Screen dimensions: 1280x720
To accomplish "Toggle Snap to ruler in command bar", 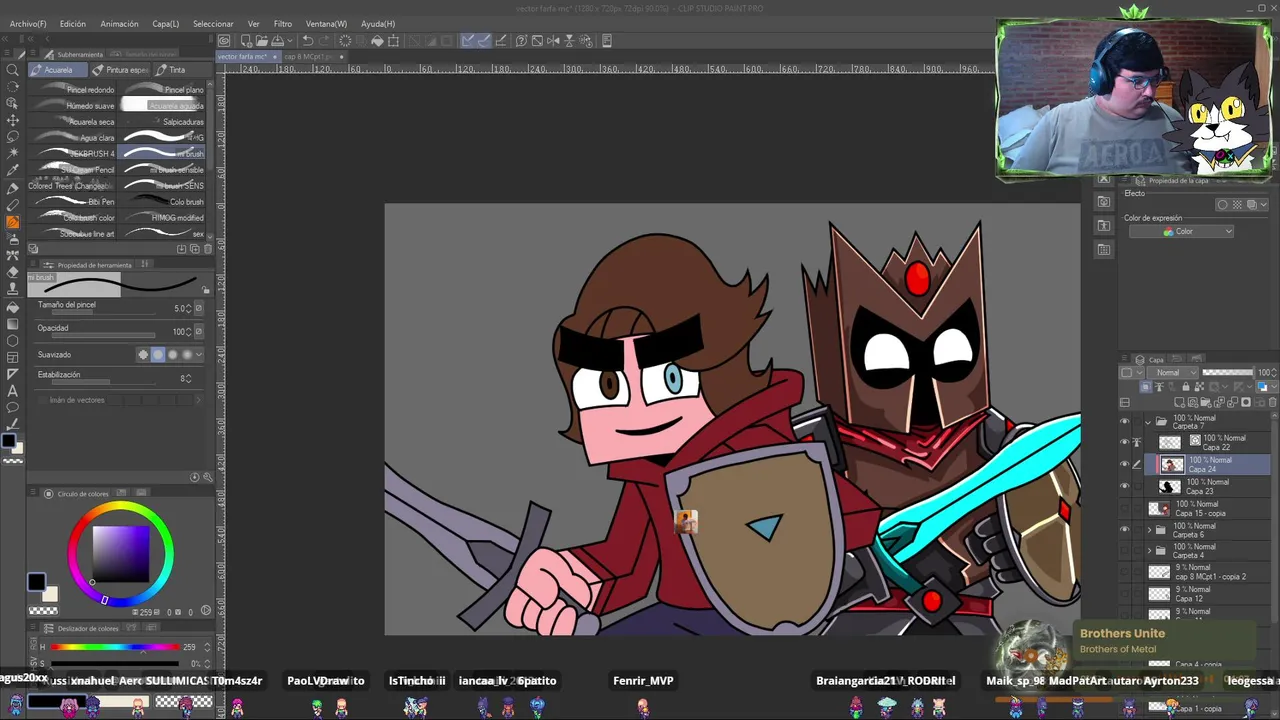I will point(468,41).
